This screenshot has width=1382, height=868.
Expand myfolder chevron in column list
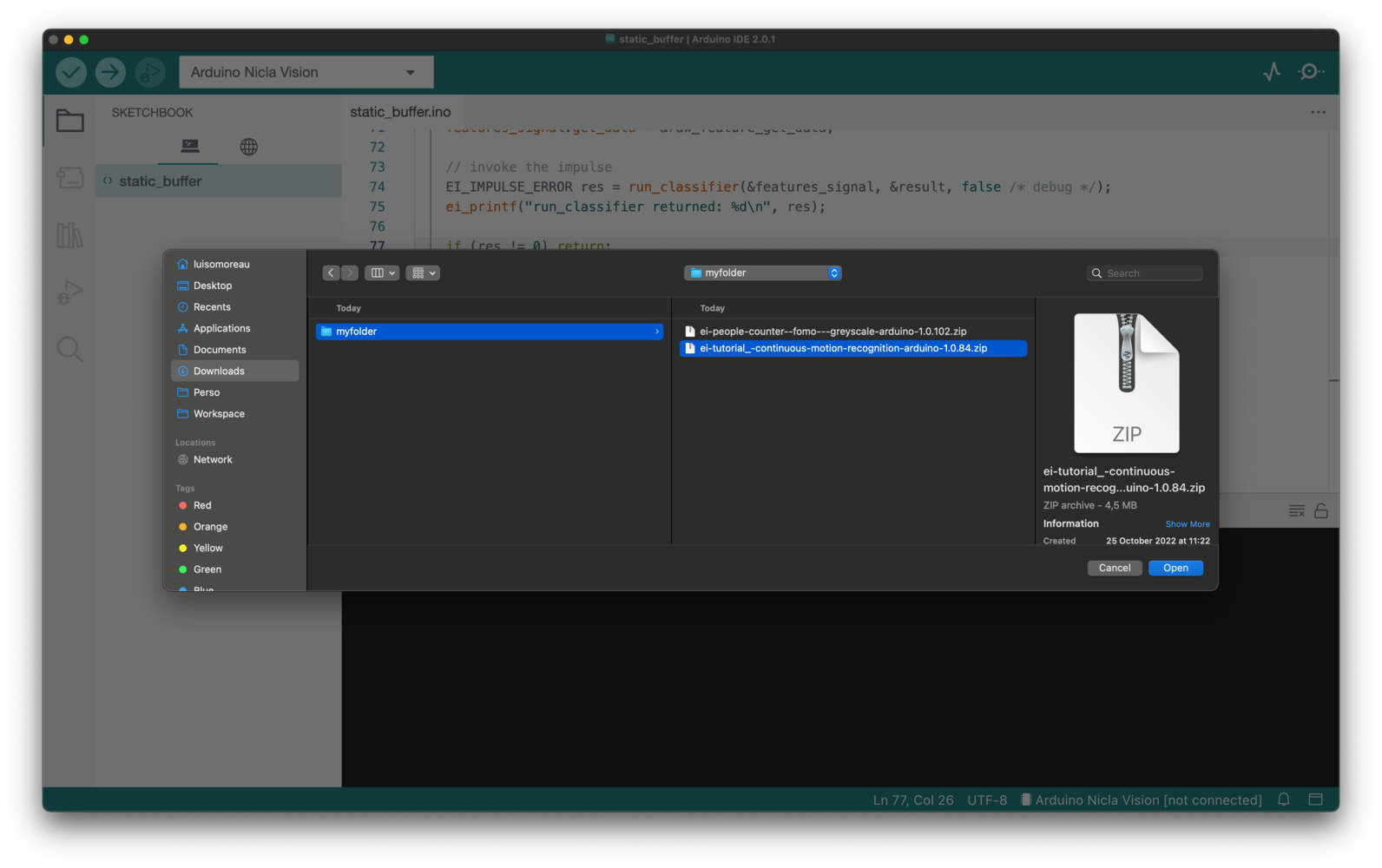[x=656, y=332]
